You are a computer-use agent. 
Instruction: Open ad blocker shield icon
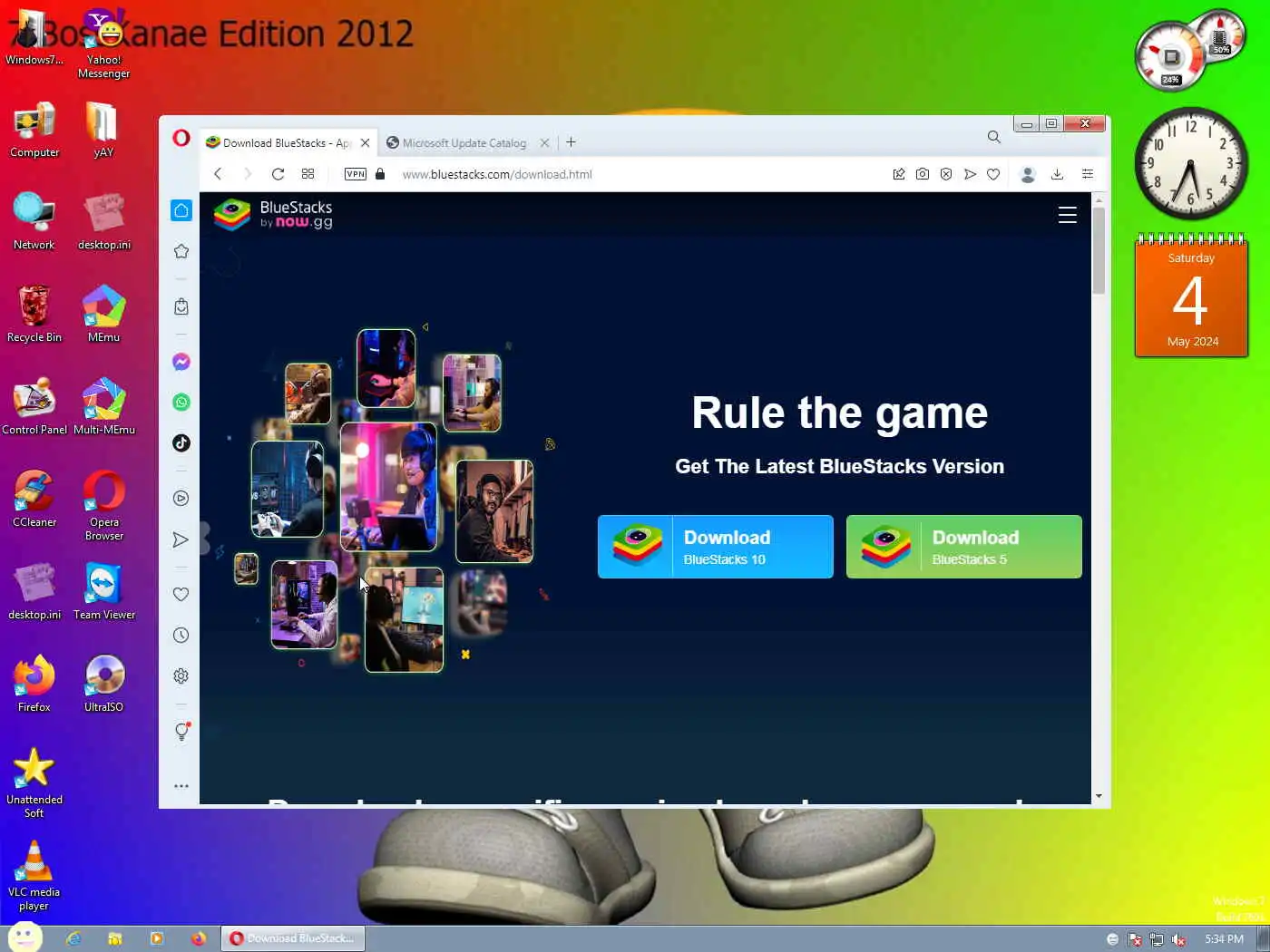946,174
